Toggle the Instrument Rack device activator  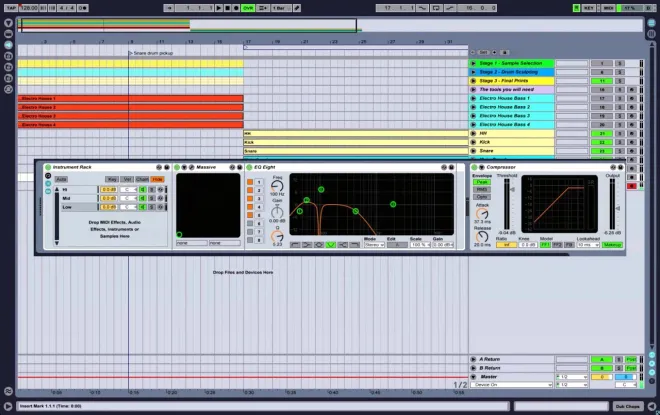[48, 168]
